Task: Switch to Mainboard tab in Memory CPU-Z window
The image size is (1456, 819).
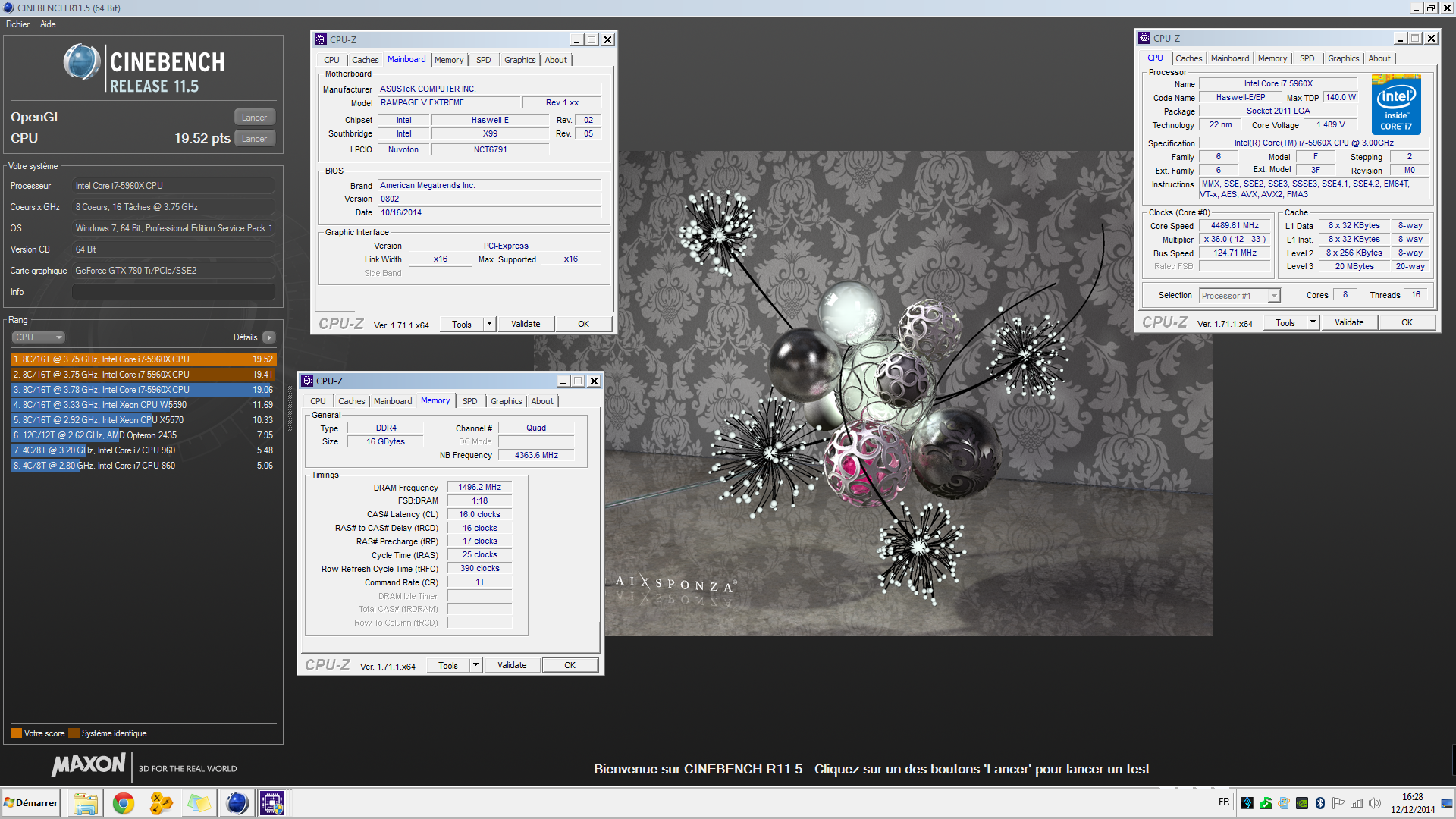Action: tap(393, 401)
